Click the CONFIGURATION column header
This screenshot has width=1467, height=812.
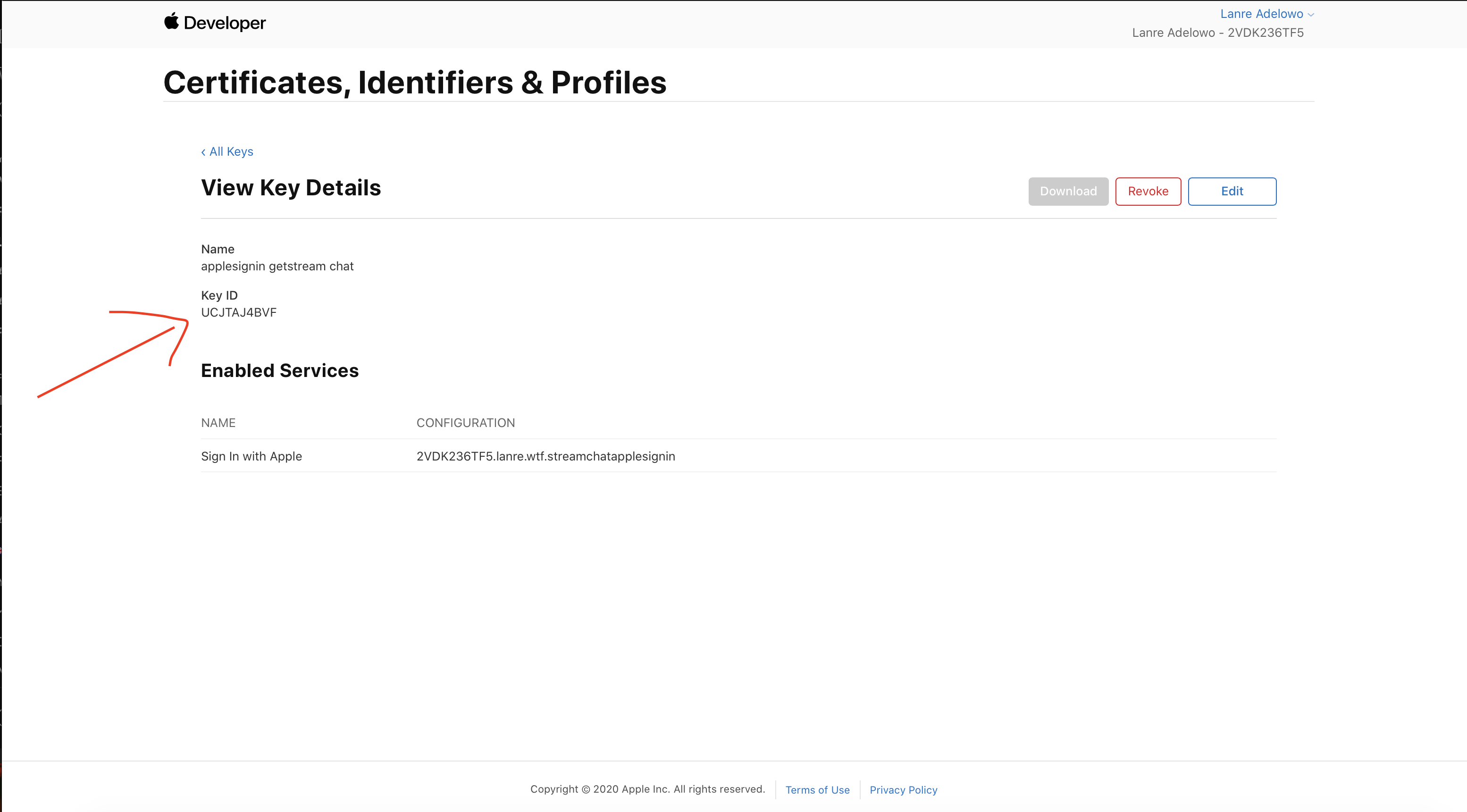465,423
